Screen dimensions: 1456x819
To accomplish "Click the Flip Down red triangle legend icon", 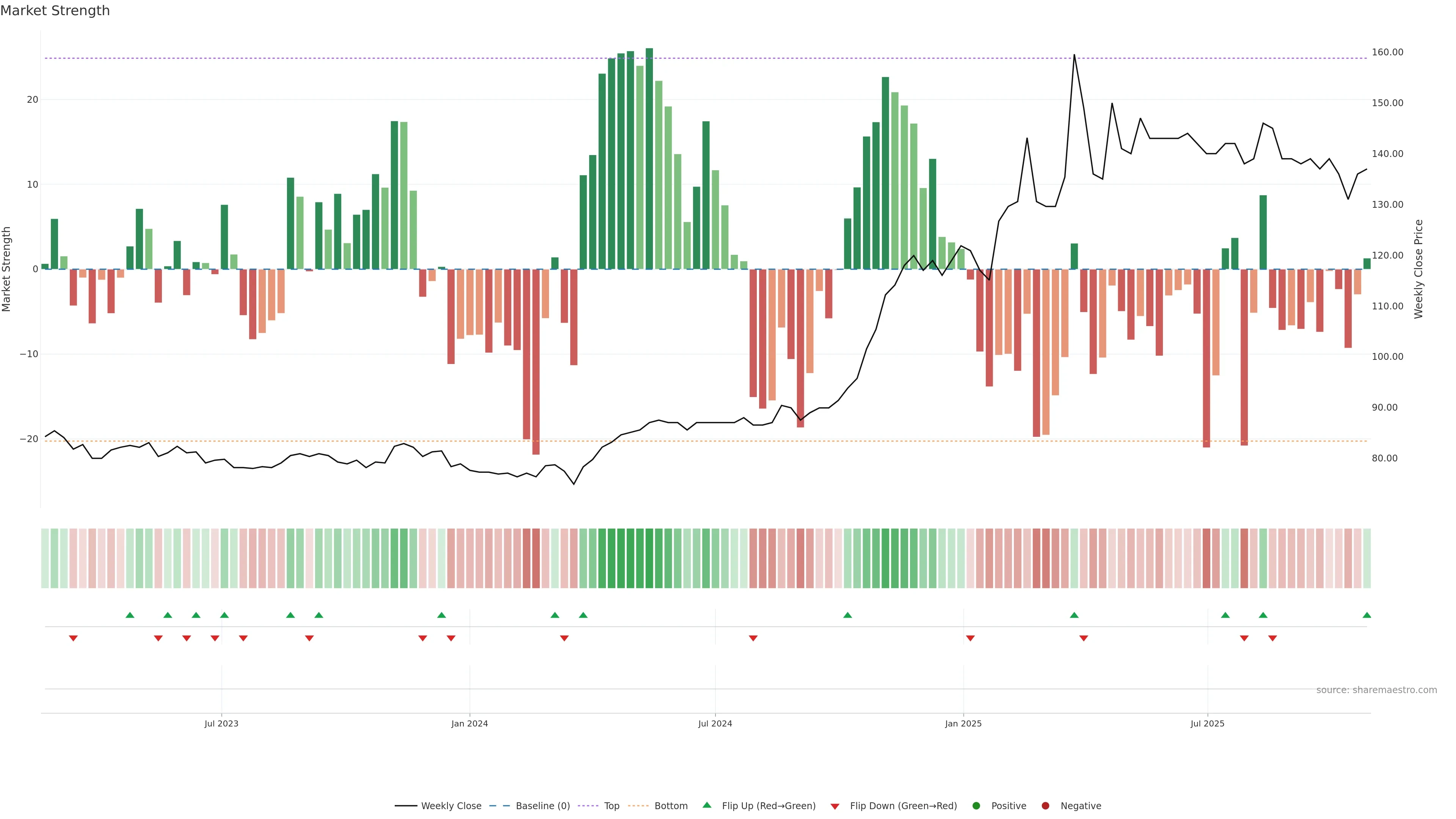I will tap(835, 806).
